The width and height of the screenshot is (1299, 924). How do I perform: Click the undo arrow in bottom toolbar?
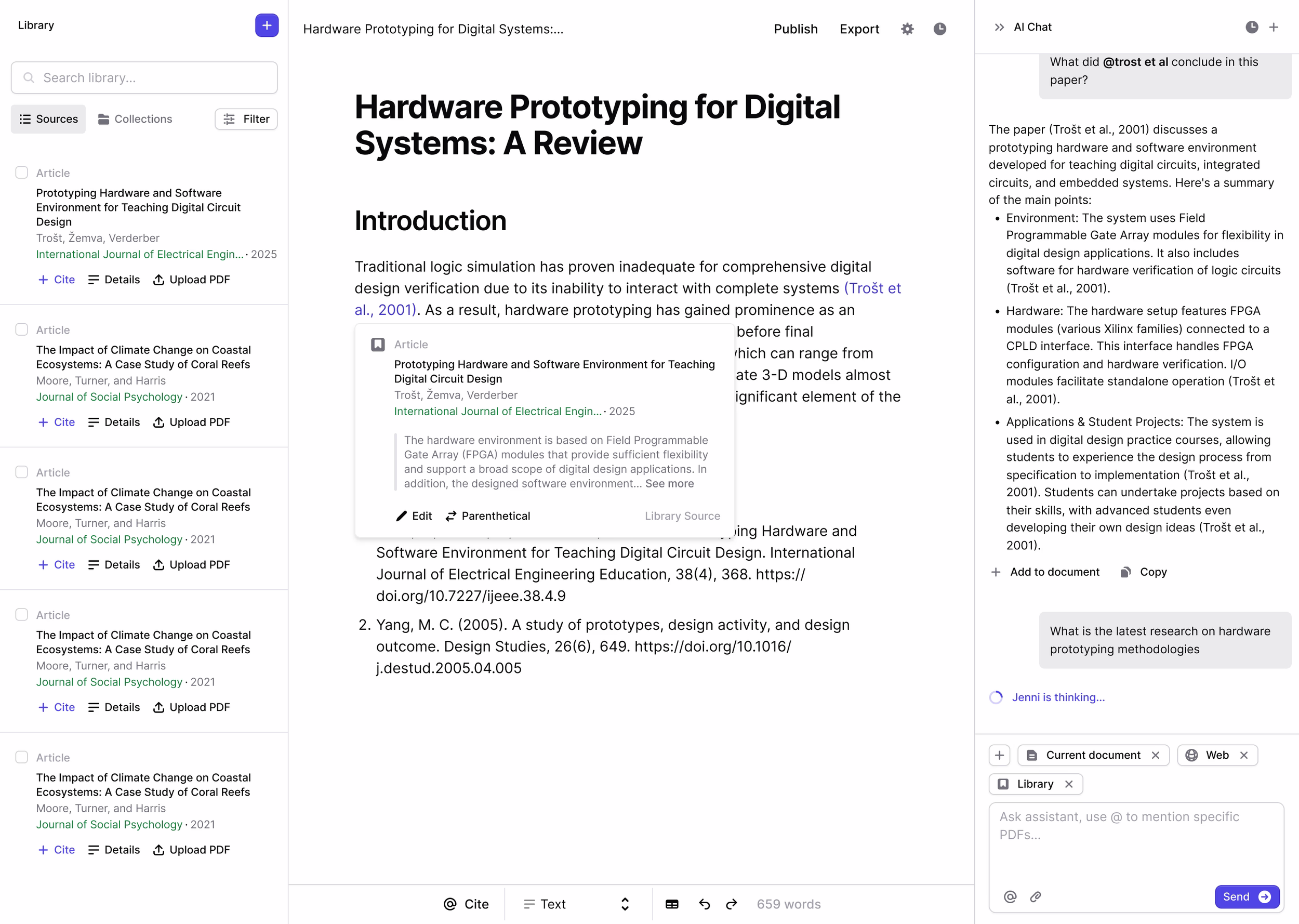pyautogui.click(x=704, y=904)
